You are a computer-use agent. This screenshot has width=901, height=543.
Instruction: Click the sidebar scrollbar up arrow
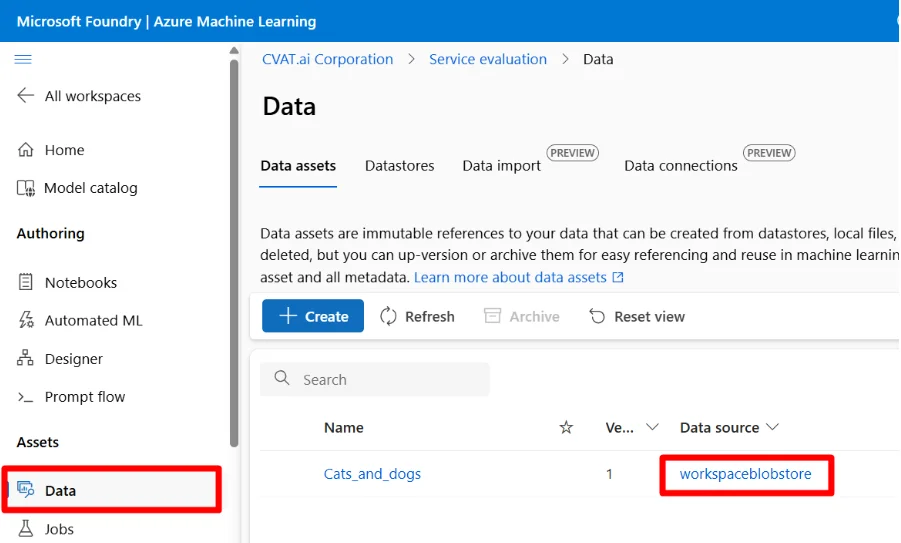click(234, 51)
